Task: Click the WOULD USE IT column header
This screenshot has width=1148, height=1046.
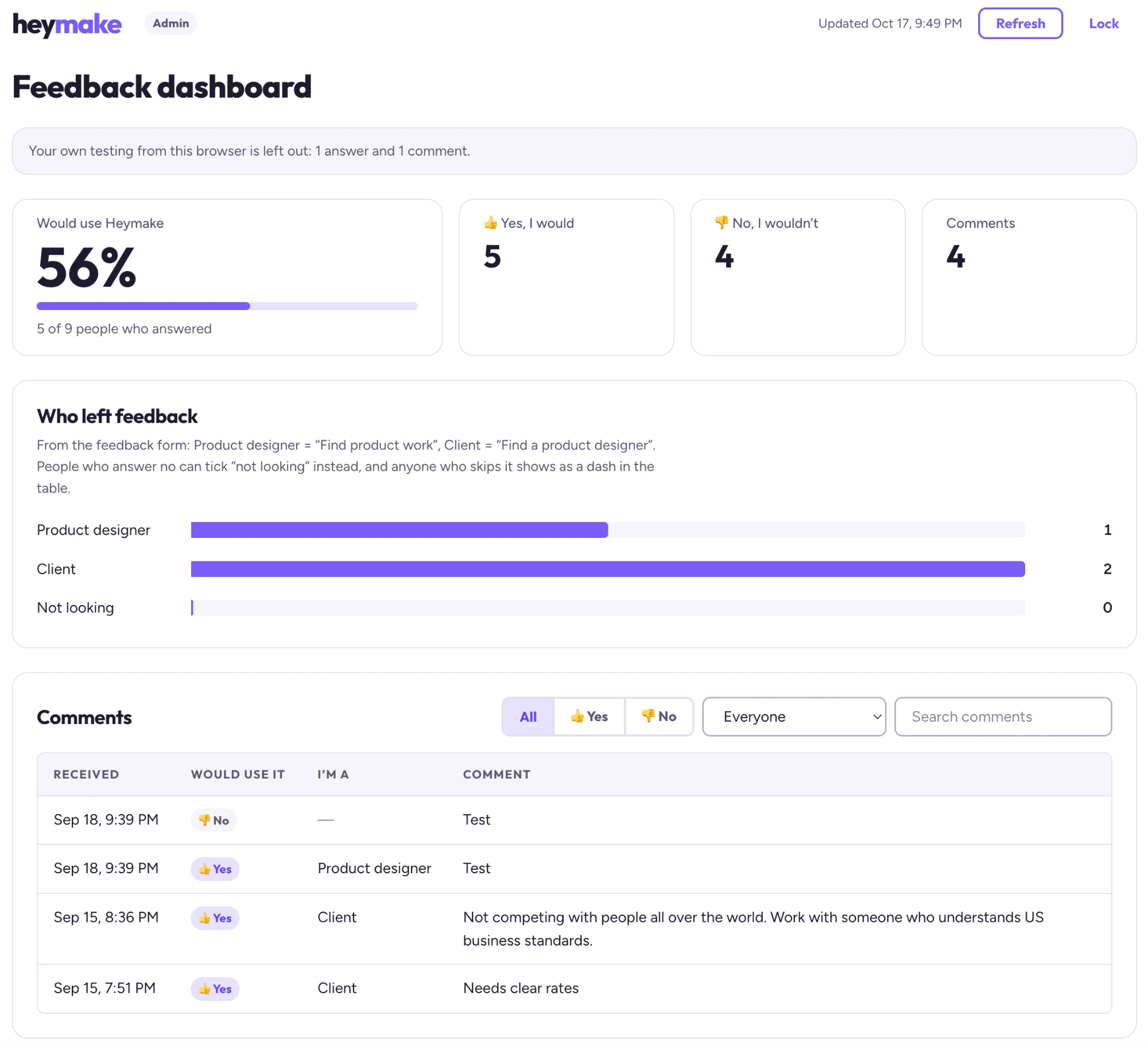Action: pyautogui.click(x=238, y=774)
